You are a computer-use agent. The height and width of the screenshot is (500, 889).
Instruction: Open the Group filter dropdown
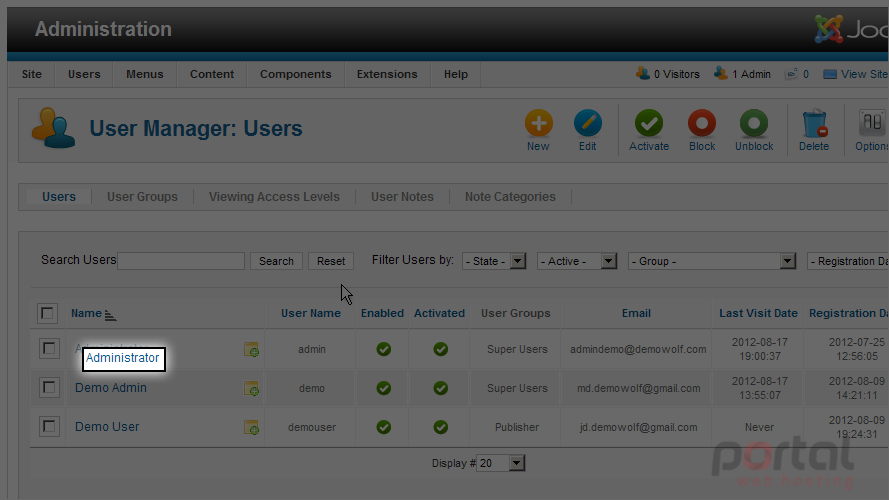pyautogui.click(x=712, y=261)
